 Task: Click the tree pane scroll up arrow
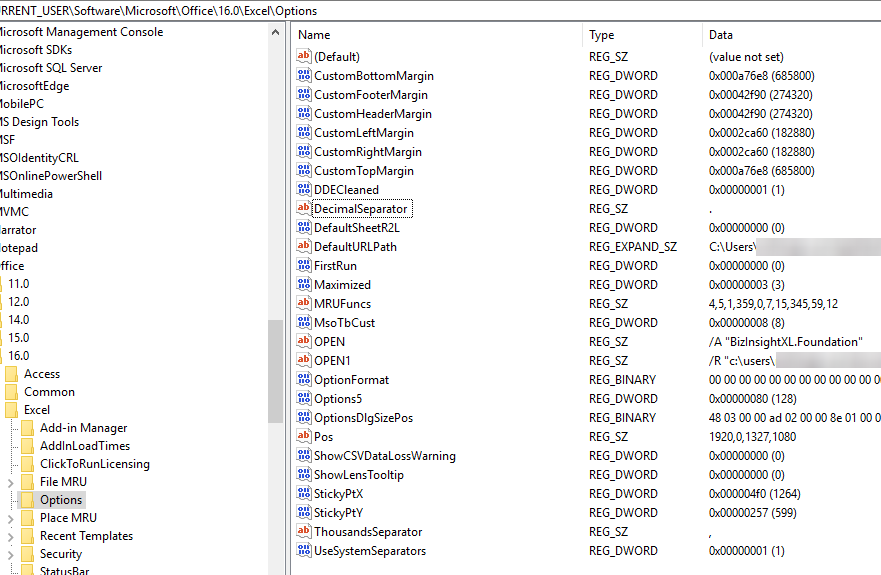tap(275, 32)
